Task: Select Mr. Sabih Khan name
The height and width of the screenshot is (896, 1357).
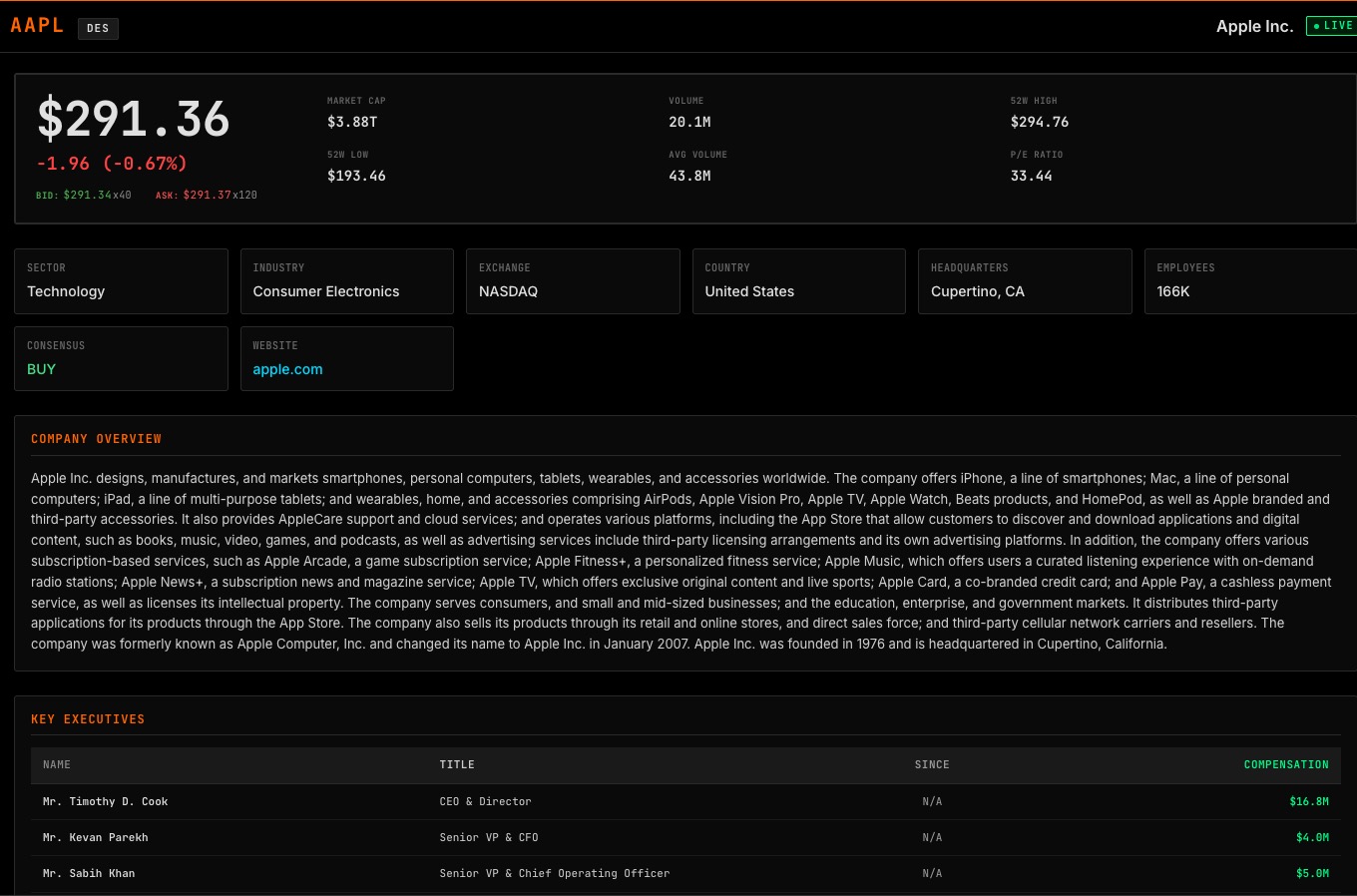Action: click(x=89, y=874)
